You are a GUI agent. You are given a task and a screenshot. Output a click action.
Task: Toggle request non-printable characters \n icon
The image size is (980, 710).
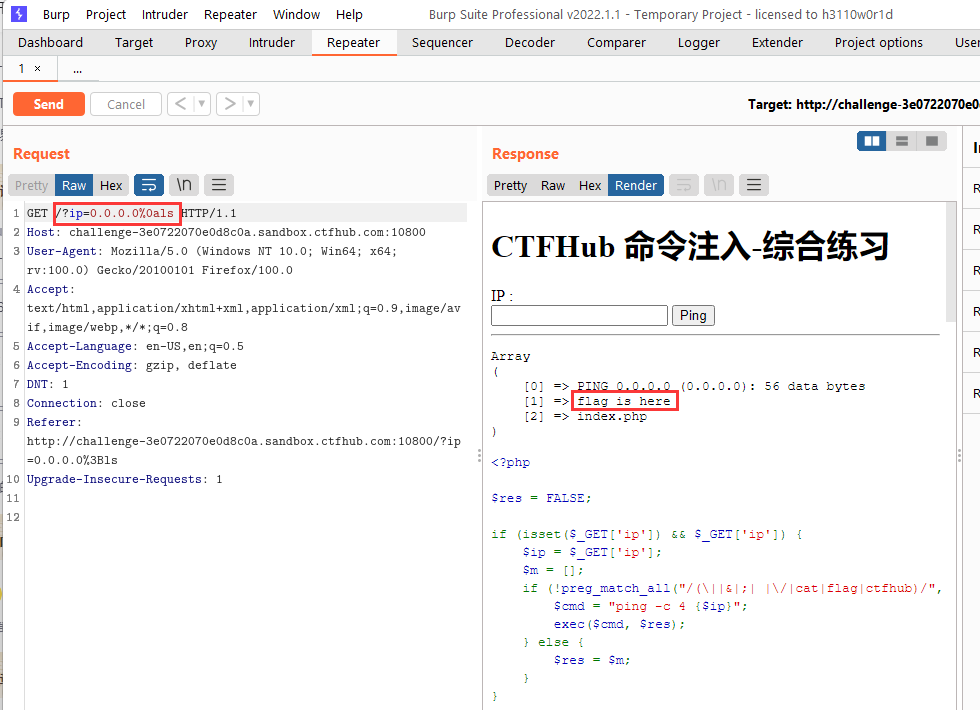(x=184, y=185)
